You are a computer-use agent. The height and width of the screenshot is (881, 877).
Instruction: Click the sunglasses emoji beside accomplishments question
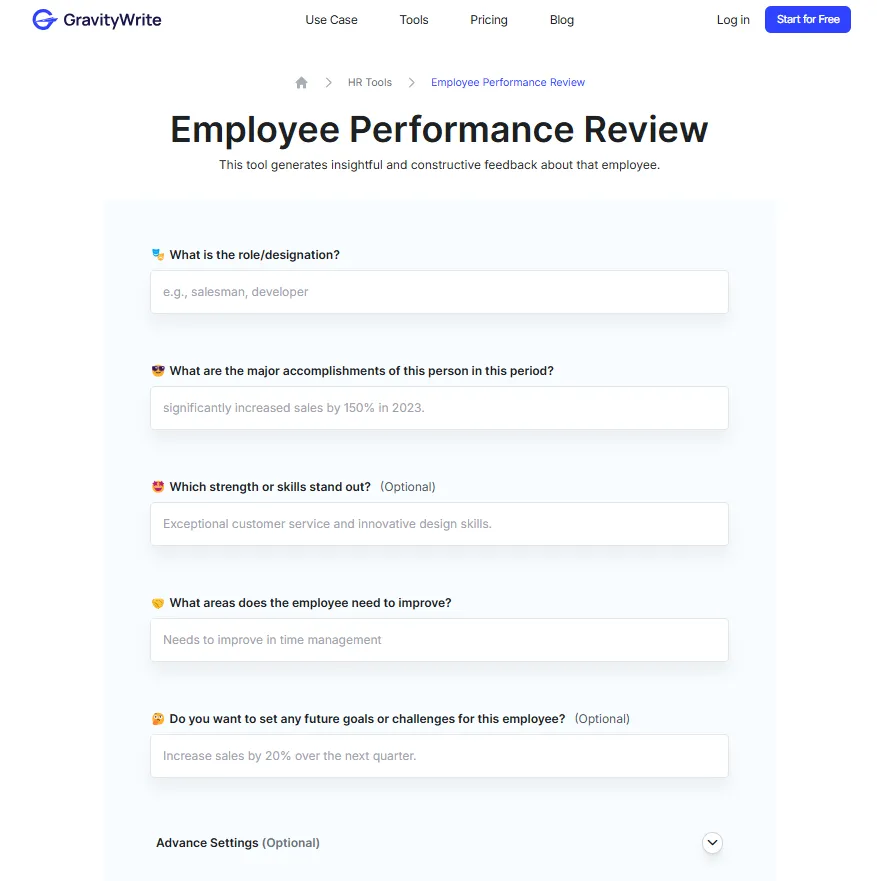click(158, 370)
